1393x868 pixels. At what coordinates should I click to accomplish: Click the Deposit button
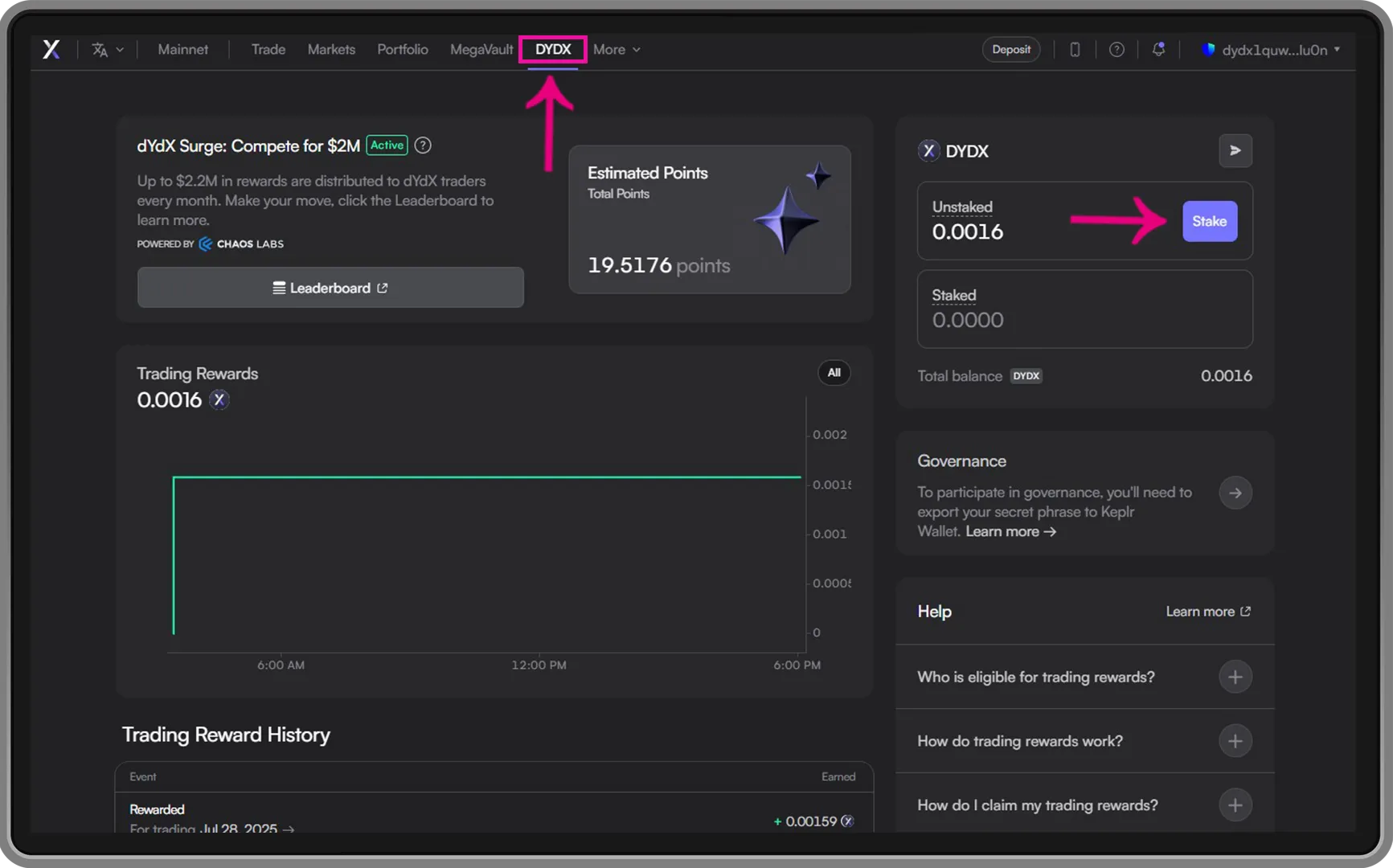click(x=1011, y=49)
